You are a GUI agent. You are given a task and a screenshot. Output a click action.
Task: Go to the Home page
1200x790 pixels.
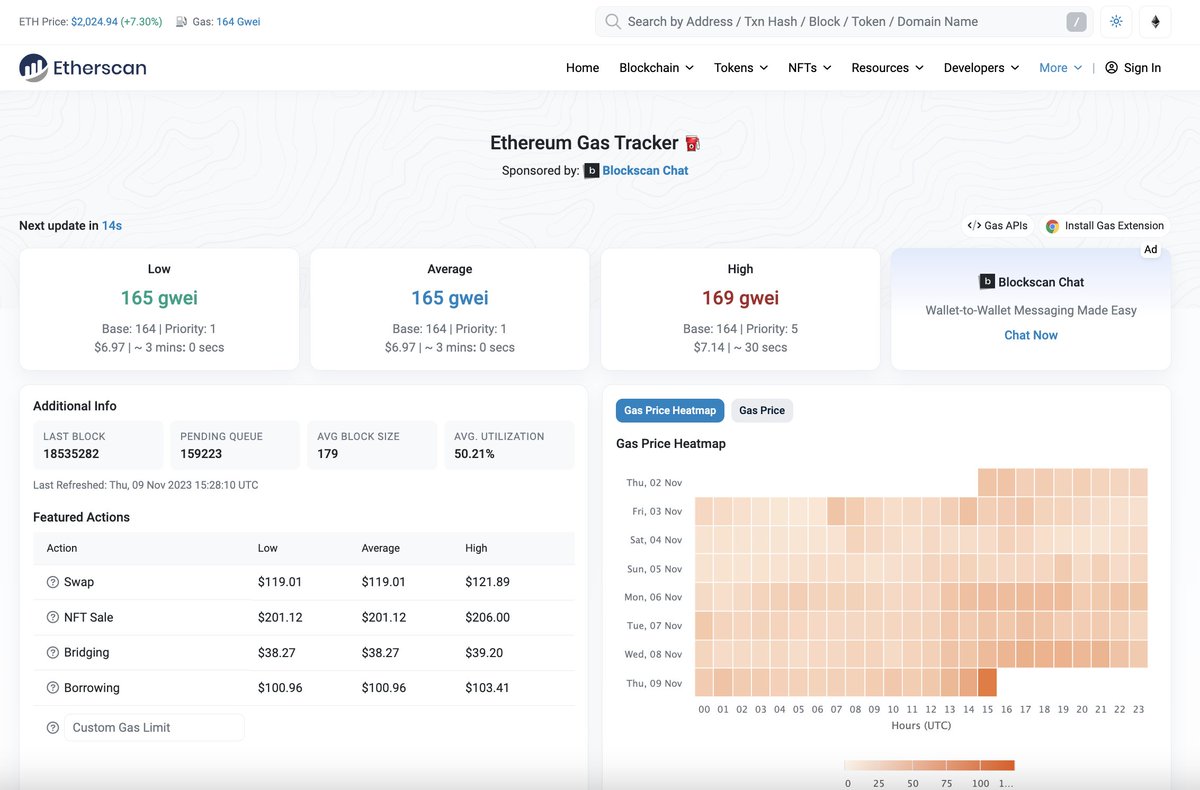582,68
